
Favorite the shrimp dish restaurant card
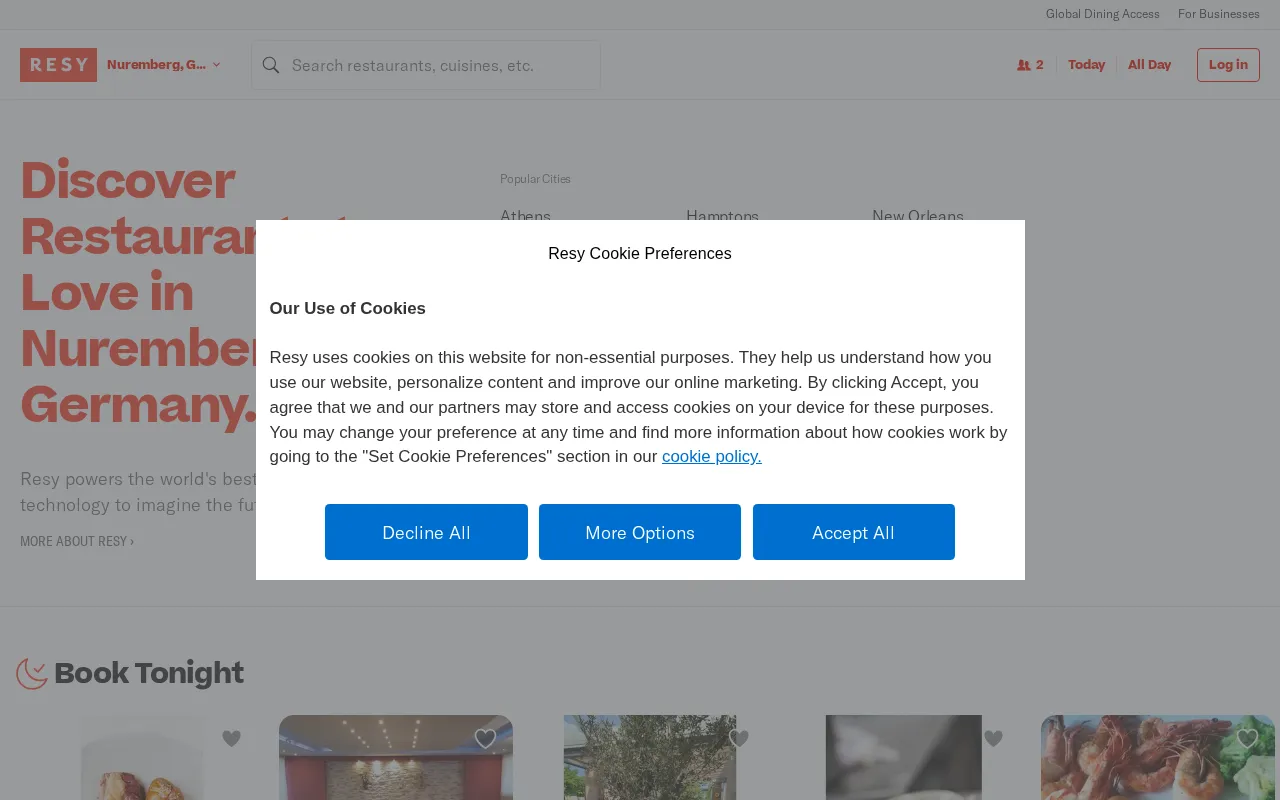[1247, 738]
